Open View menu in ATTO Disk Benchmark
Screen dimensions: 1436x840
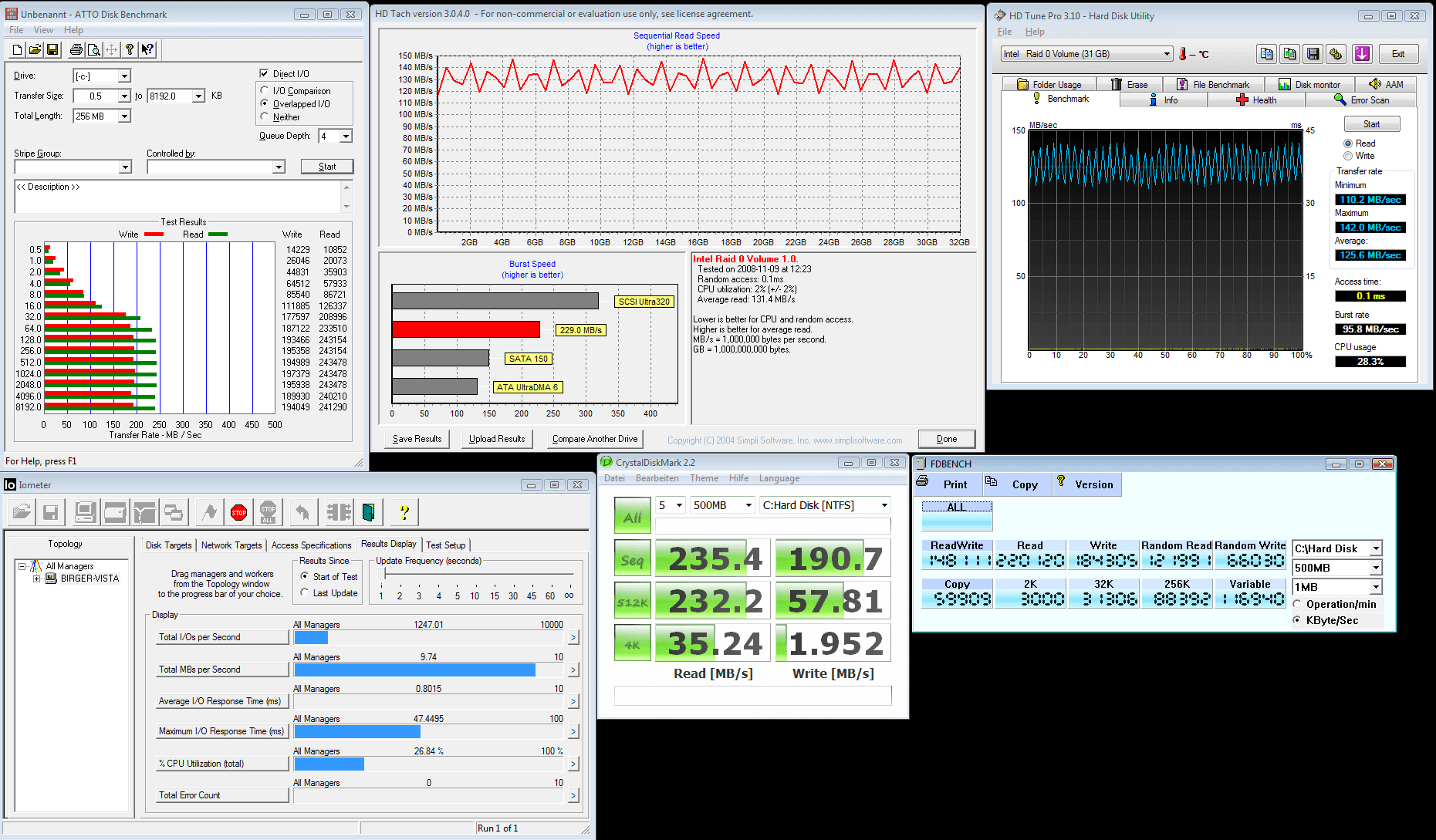43,30
